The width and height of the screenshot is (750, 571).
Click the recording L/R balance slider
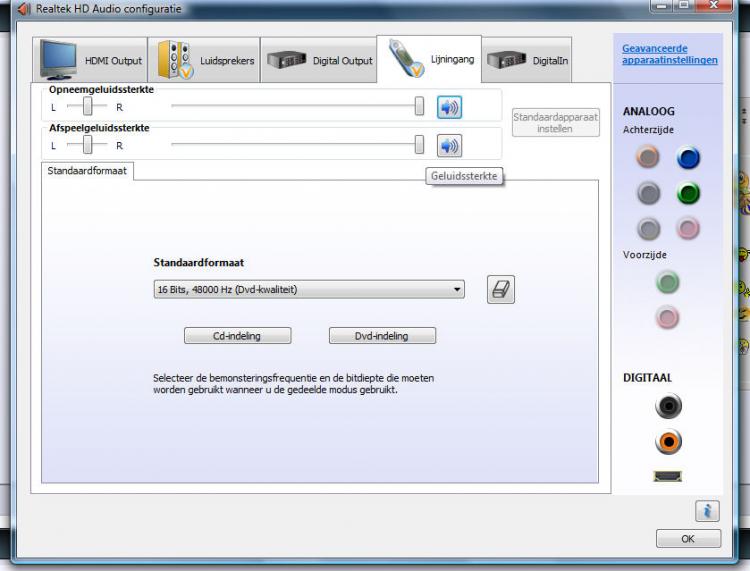pyautogui.click(x=88, y=106)
